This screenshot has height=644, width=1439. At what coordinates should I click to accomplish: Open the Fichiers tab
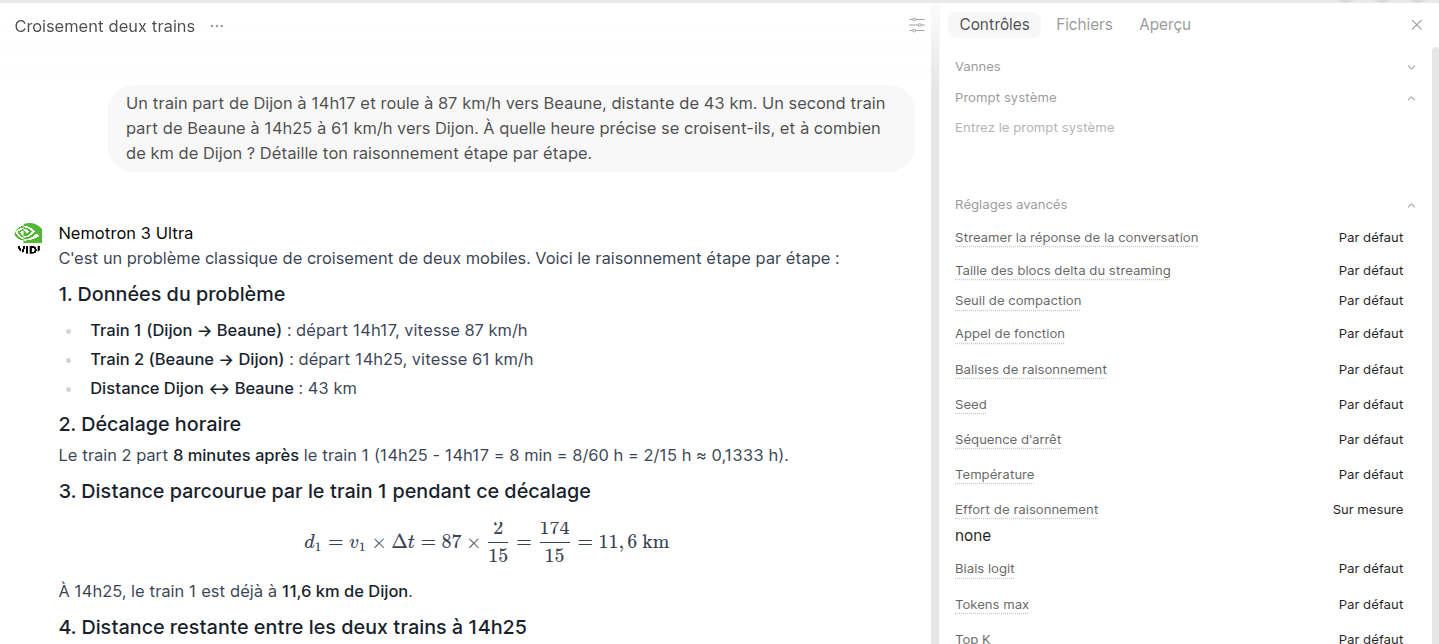[1084, 25]
